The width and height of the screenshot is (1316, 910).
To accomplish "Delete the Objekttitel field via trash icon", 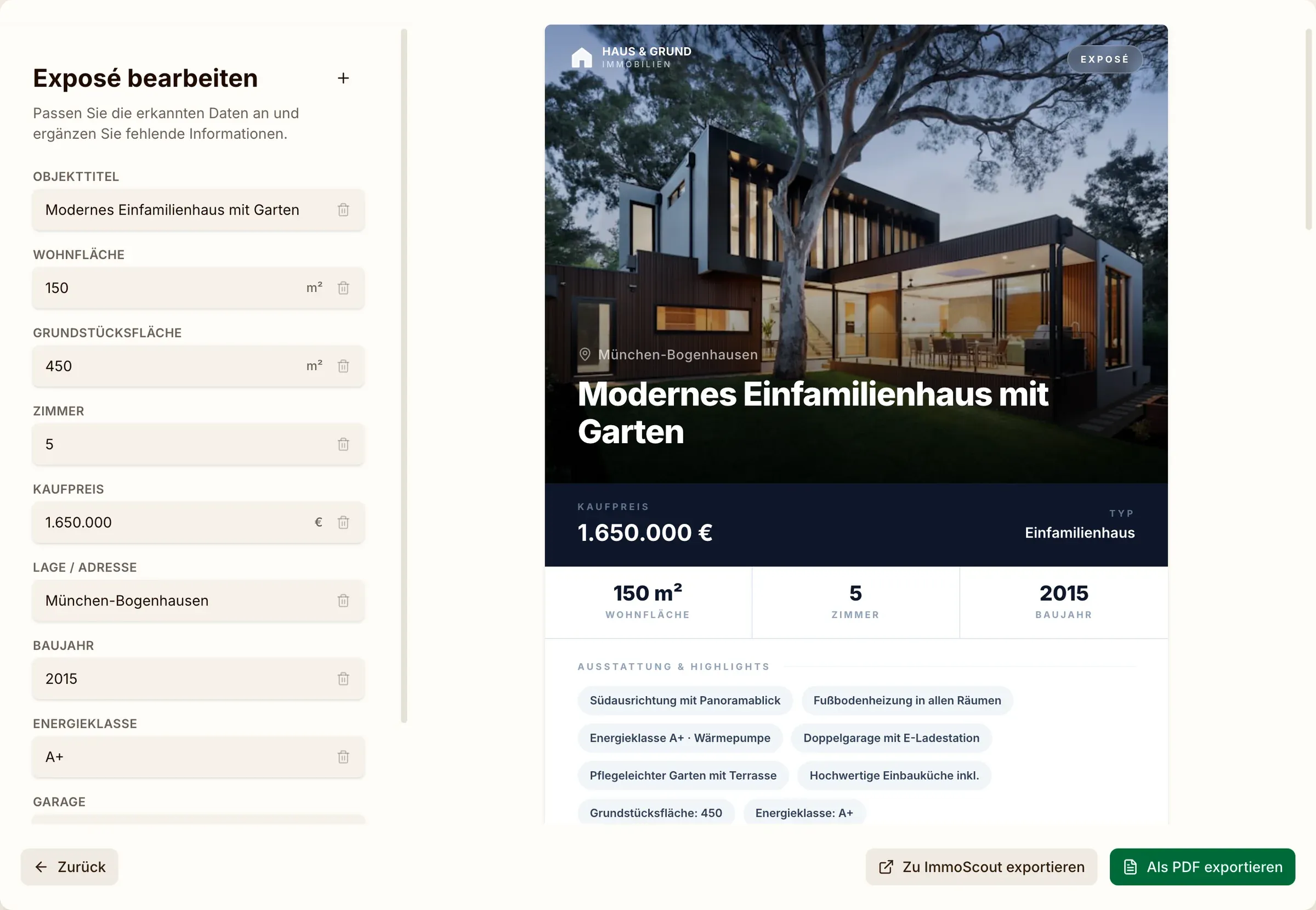I will coord(343,210).
